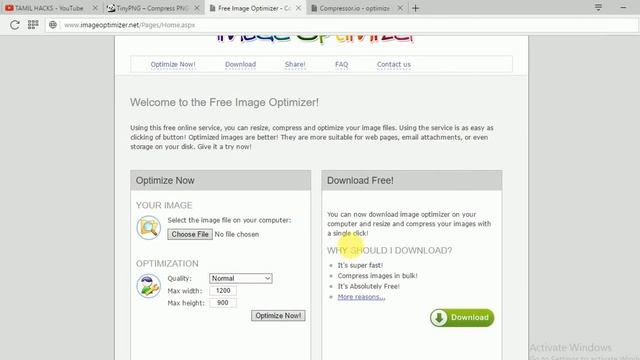Reload the page with the refresh icon

click(15, 25)
